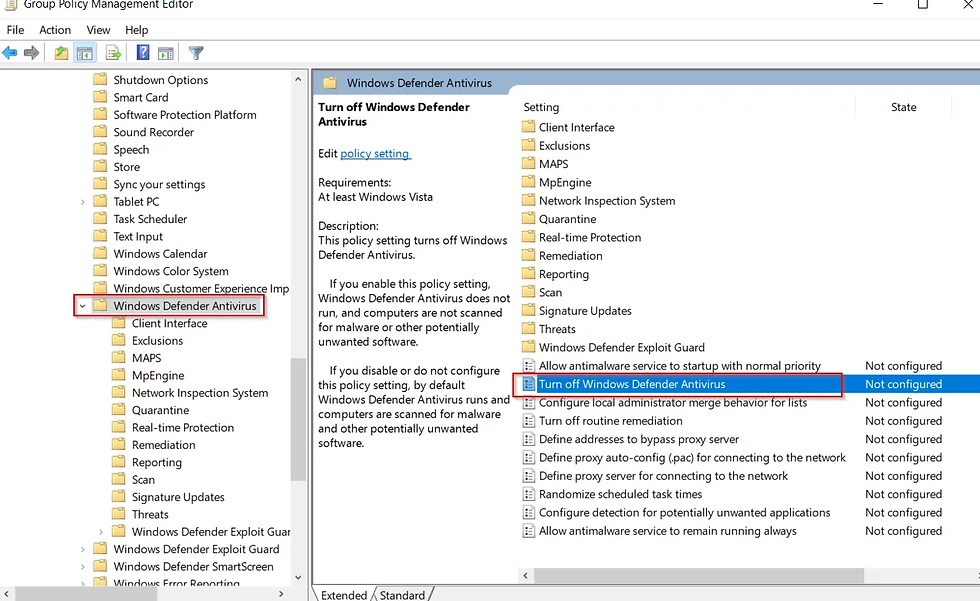Open the View menu
Screen dimensions: 980x601
tap(98, 30)
